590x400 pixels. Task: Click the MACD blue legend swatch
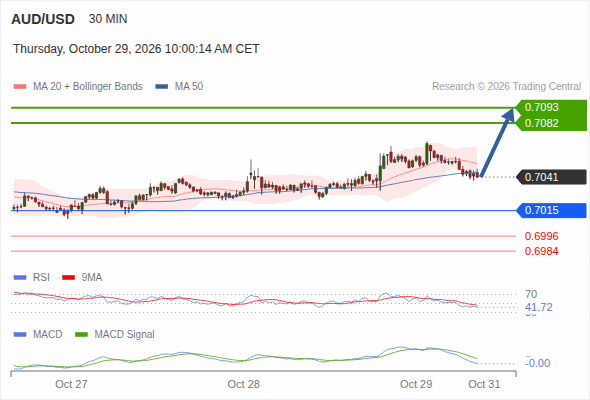[x=20, y=335]
